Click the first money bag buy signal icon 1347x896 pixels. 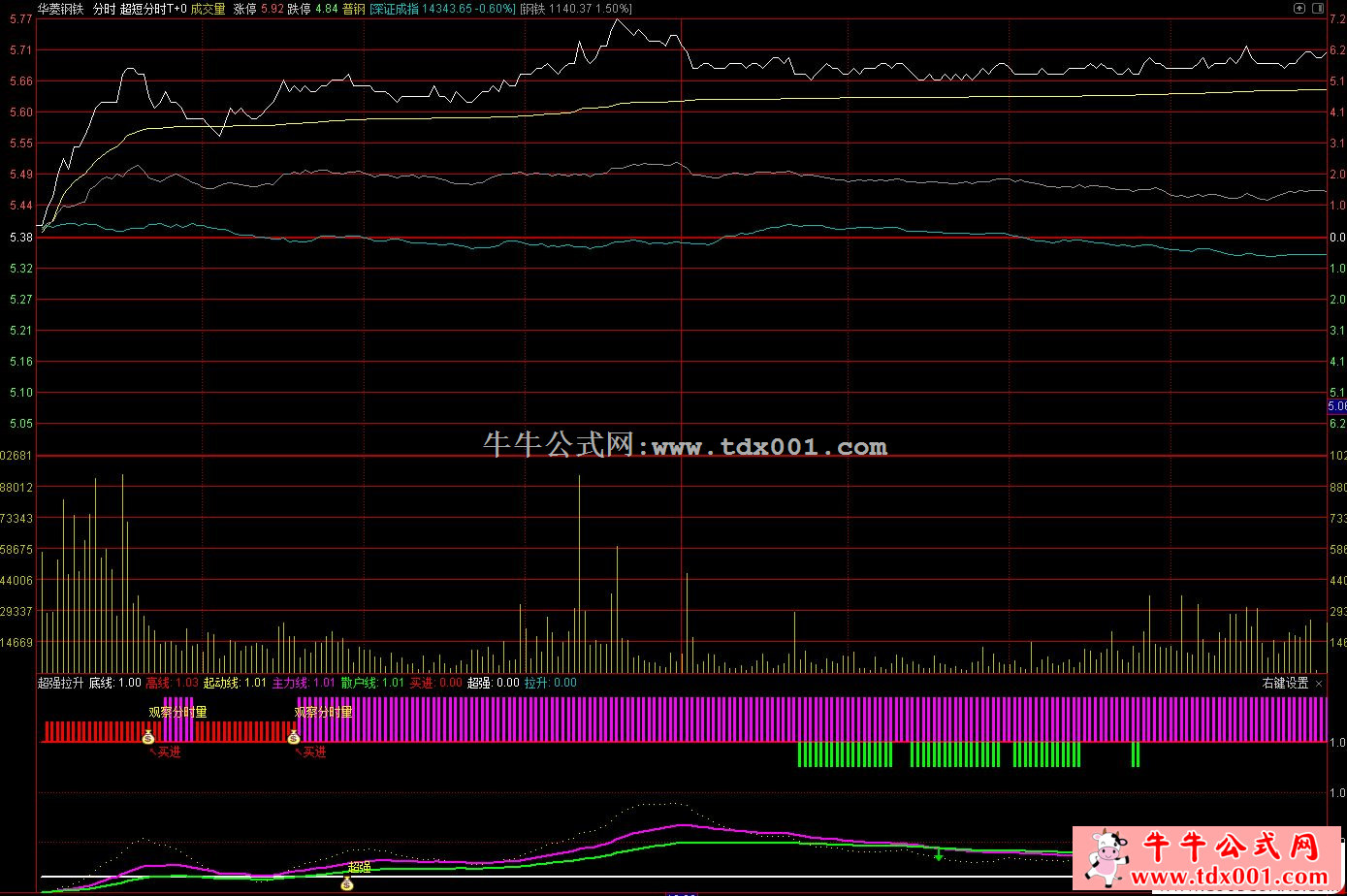click(x=148, y=738)
